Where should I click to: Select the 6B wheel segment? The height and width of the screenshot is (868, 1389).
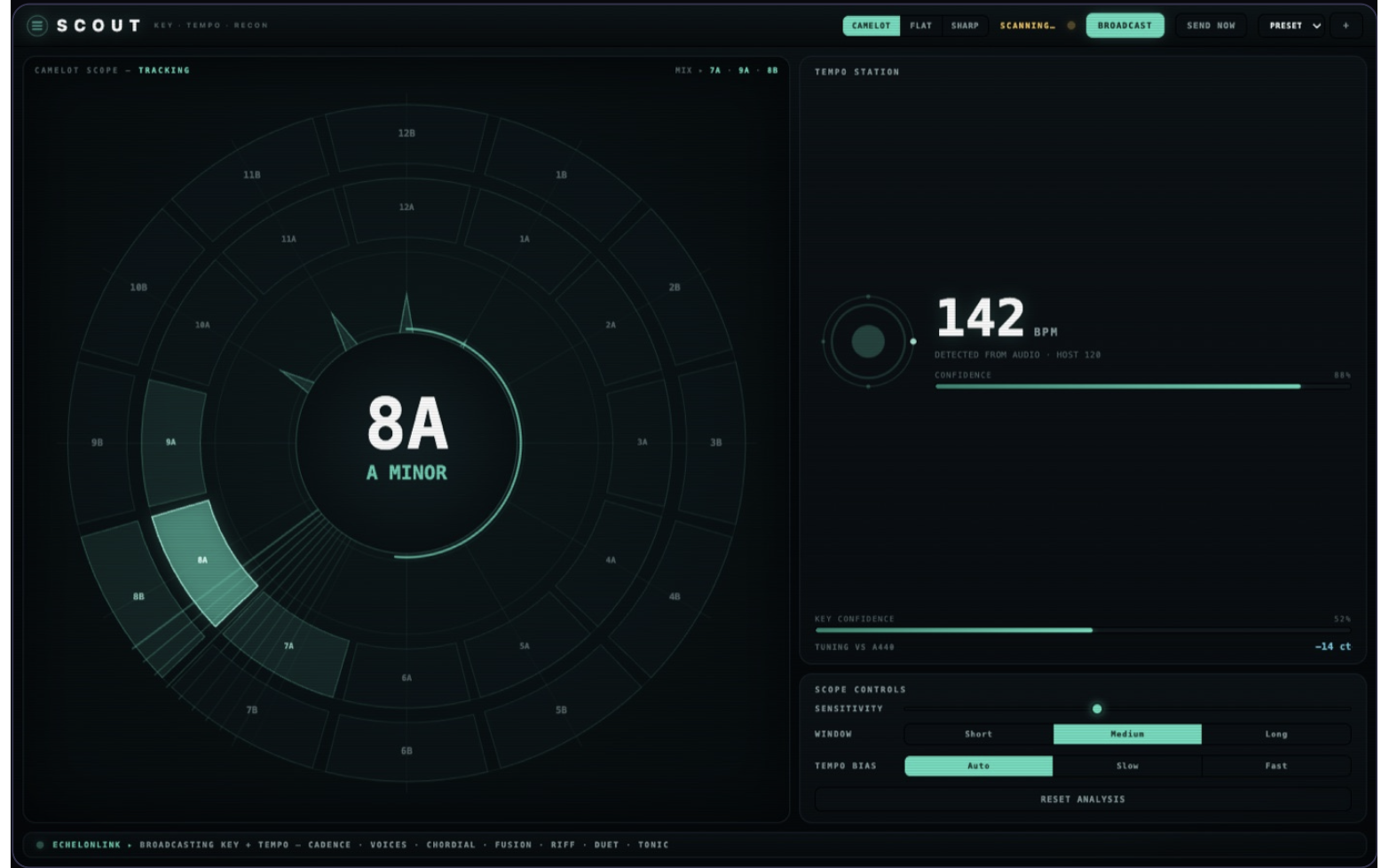(x=406, y=751)
